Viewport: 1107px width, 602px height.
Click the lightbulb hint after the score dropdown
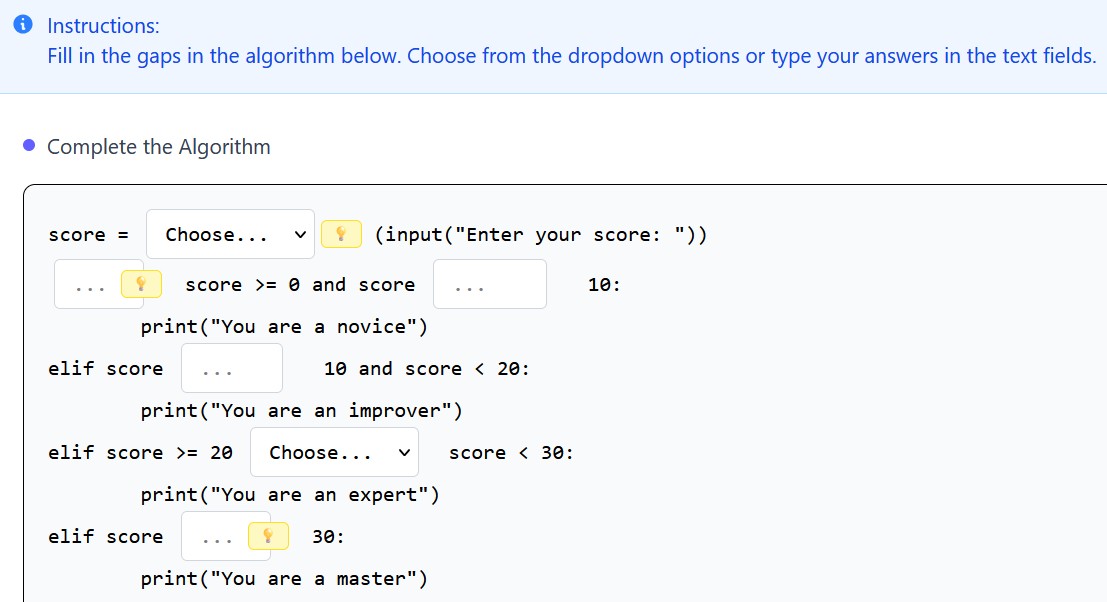point(341,235)
